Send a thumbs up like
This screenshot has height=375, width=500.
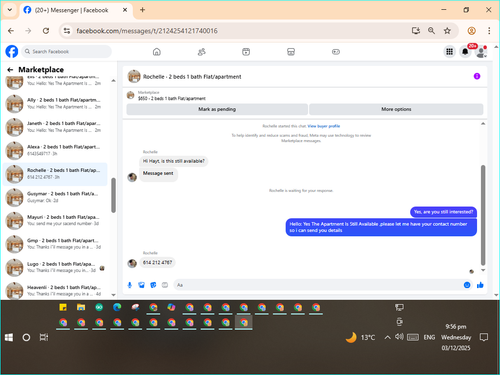[480, 285]
